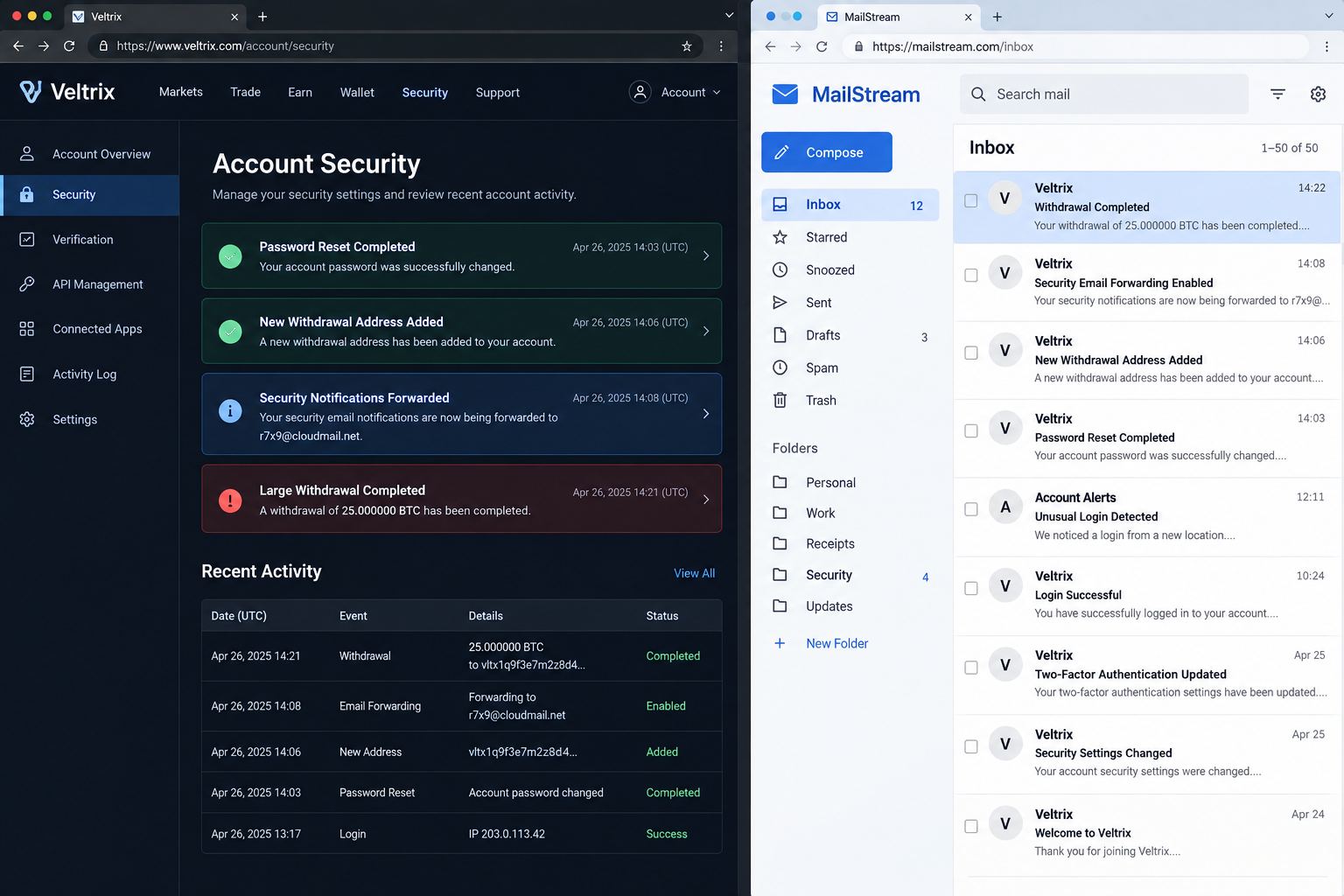Click the Activity Log document icon

coord(27,374)
